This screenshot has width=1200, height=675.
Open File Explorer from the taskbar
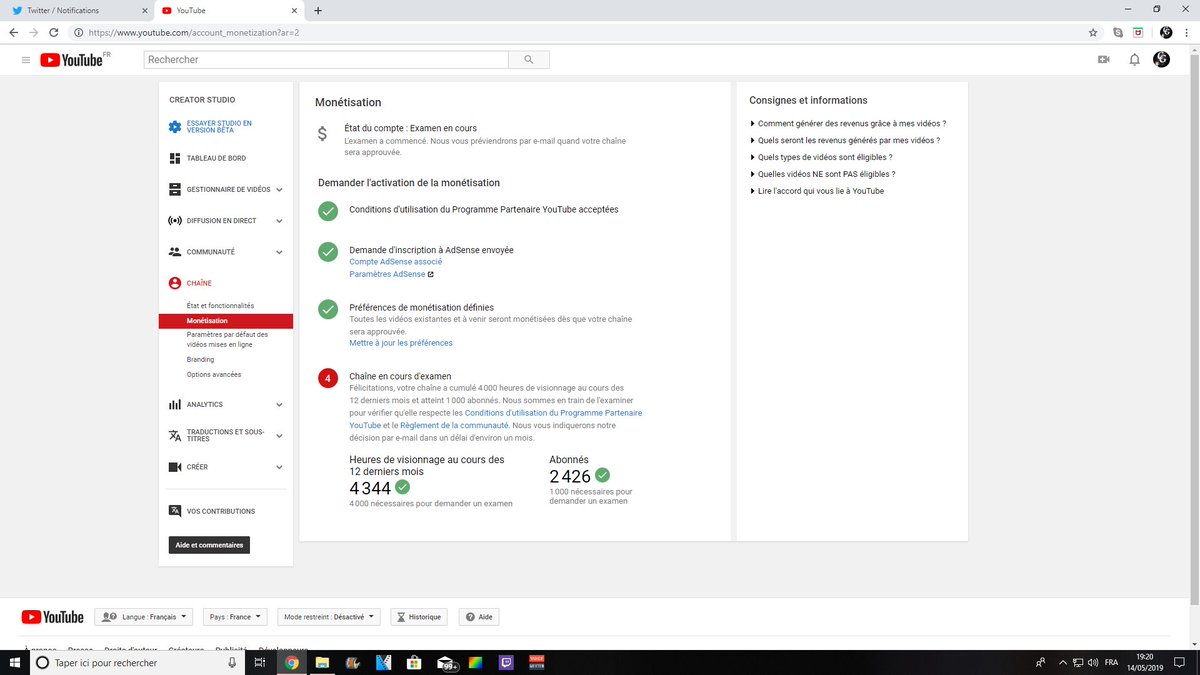tap(322, 663)
